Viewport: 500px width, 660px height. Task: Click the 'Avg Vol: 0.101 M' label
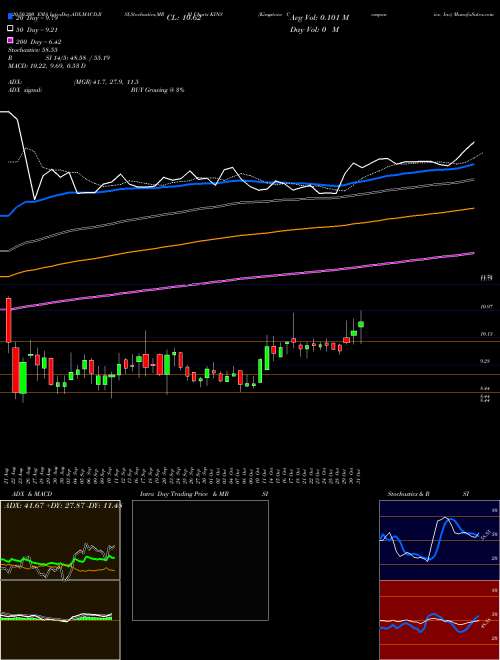point(319,18)
